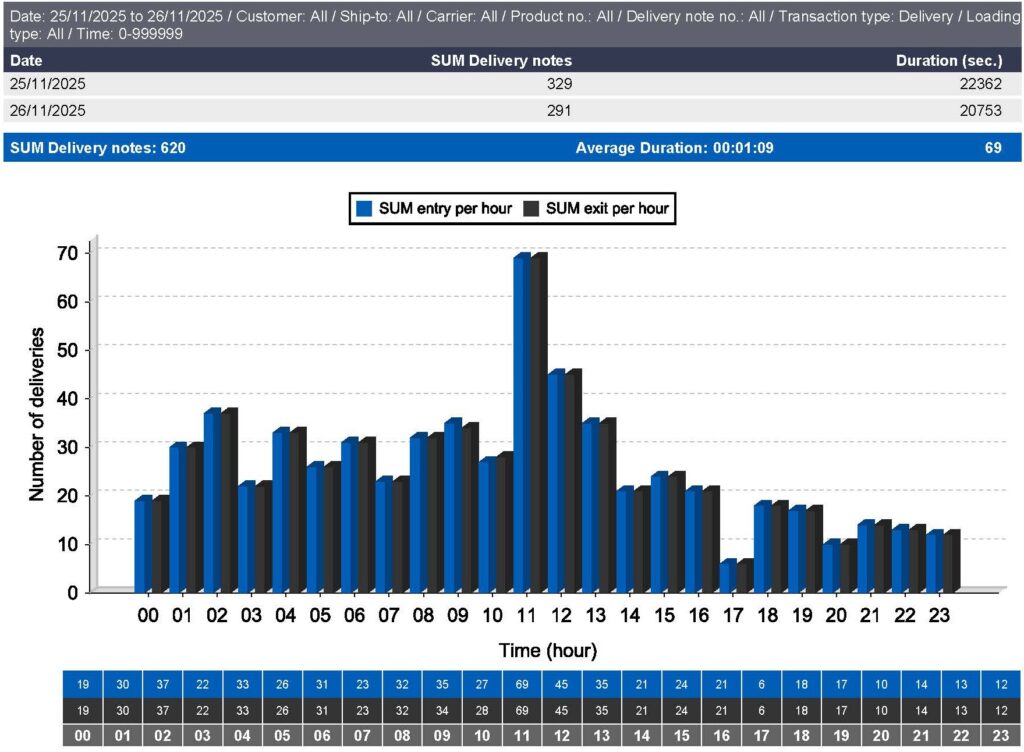Click the dark SUM exit per hour legend swatch
1024x752 pixels.
(x=531, y=208)
